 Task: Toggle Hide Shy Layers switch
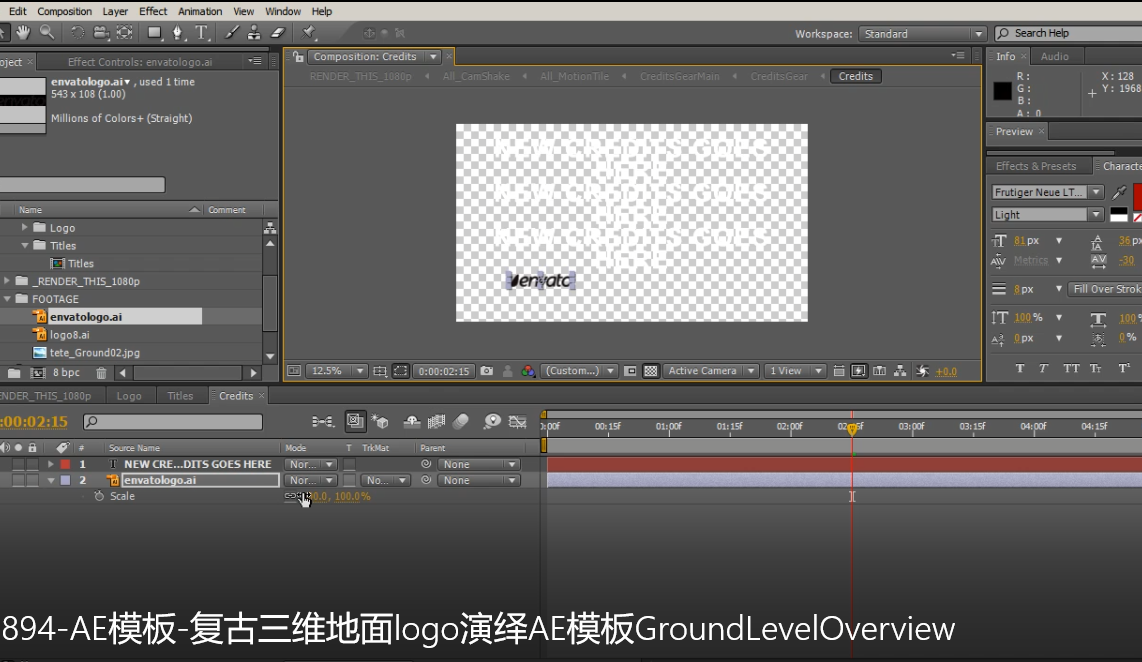click(x=411, y=422)
